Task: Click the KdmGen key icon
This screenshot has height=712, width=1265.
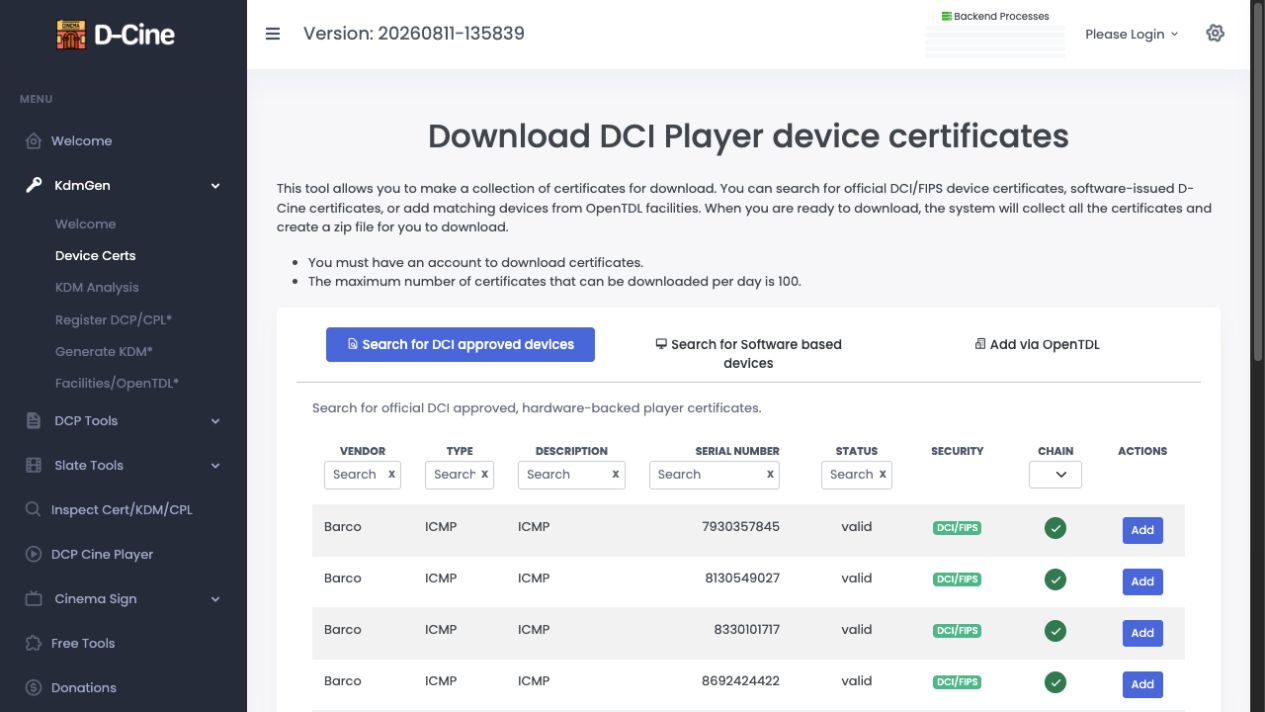Action: [33, 185]
